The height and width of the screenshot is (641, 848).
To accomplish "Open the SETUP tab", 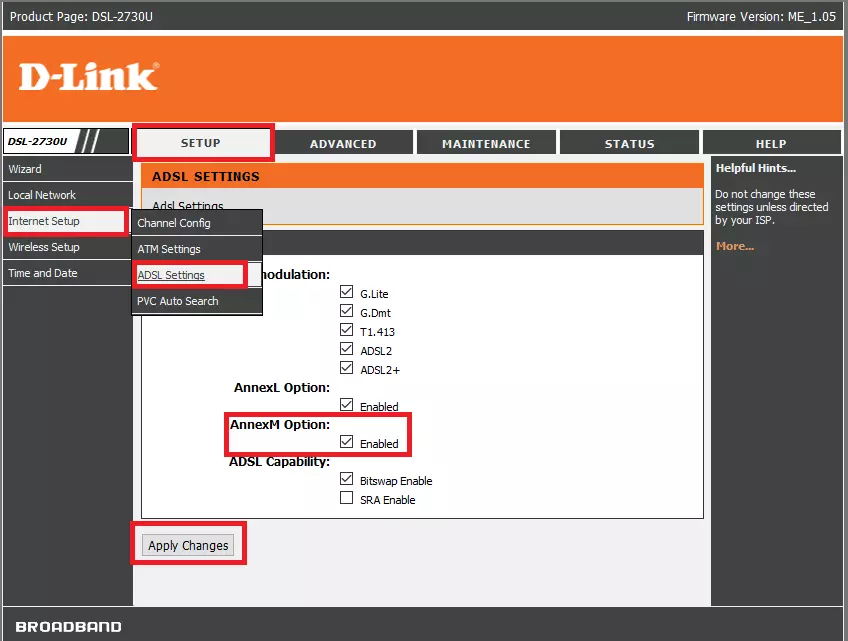I will (201, 143).
